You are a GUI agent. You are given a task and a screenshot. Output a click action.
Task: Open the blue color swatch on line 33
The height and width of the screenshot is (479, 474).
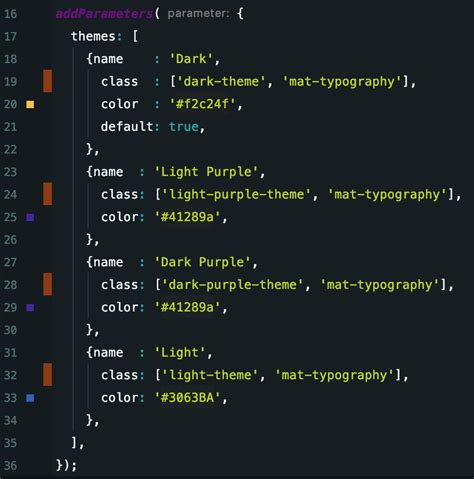(30, 398)
